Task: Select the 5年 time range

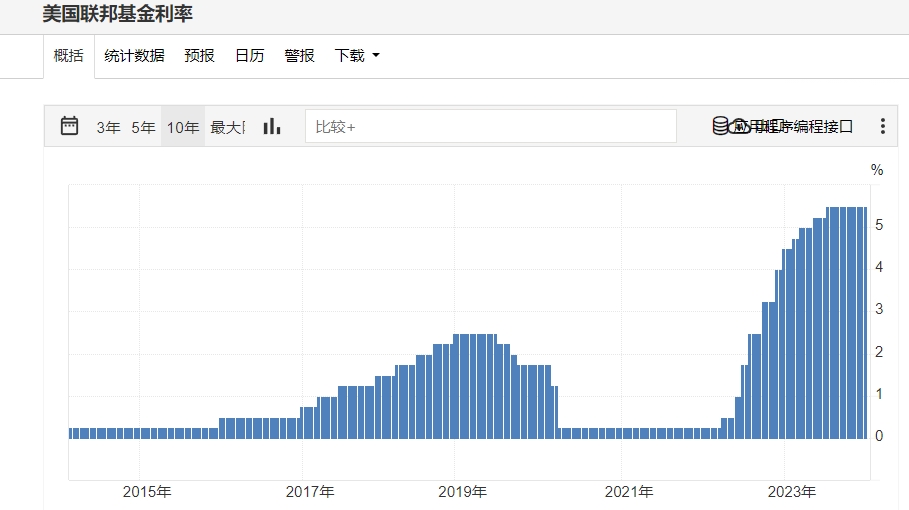Action: click(144, 127)
